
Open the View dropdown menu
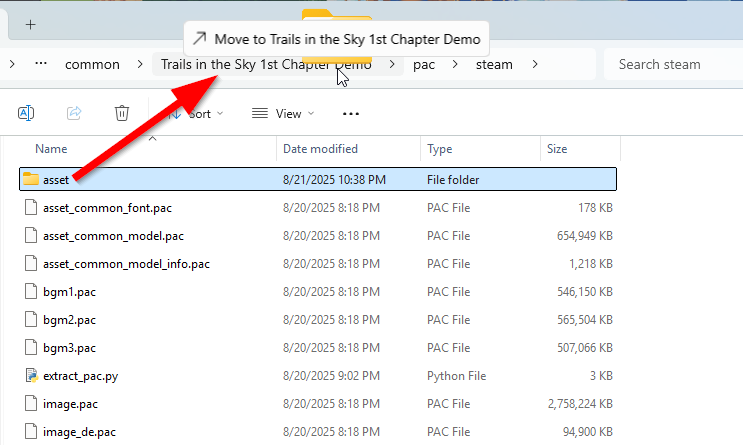(x=283, y=114)
